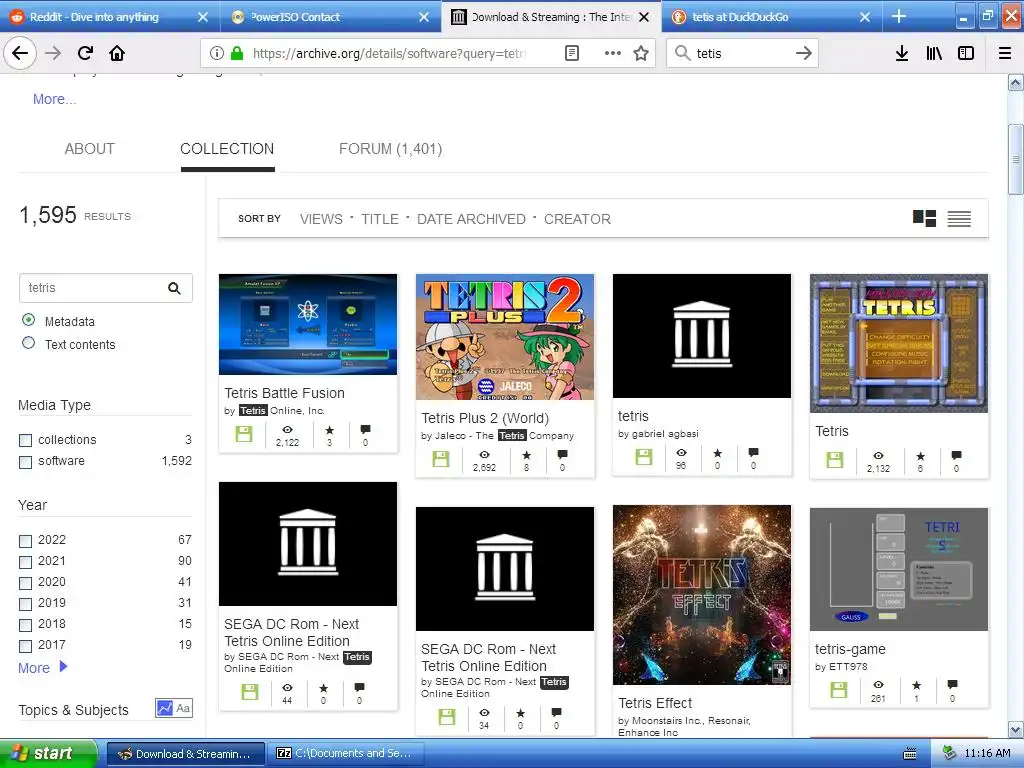Submit the tetis search with arrow icon

(x=804, y=53)
